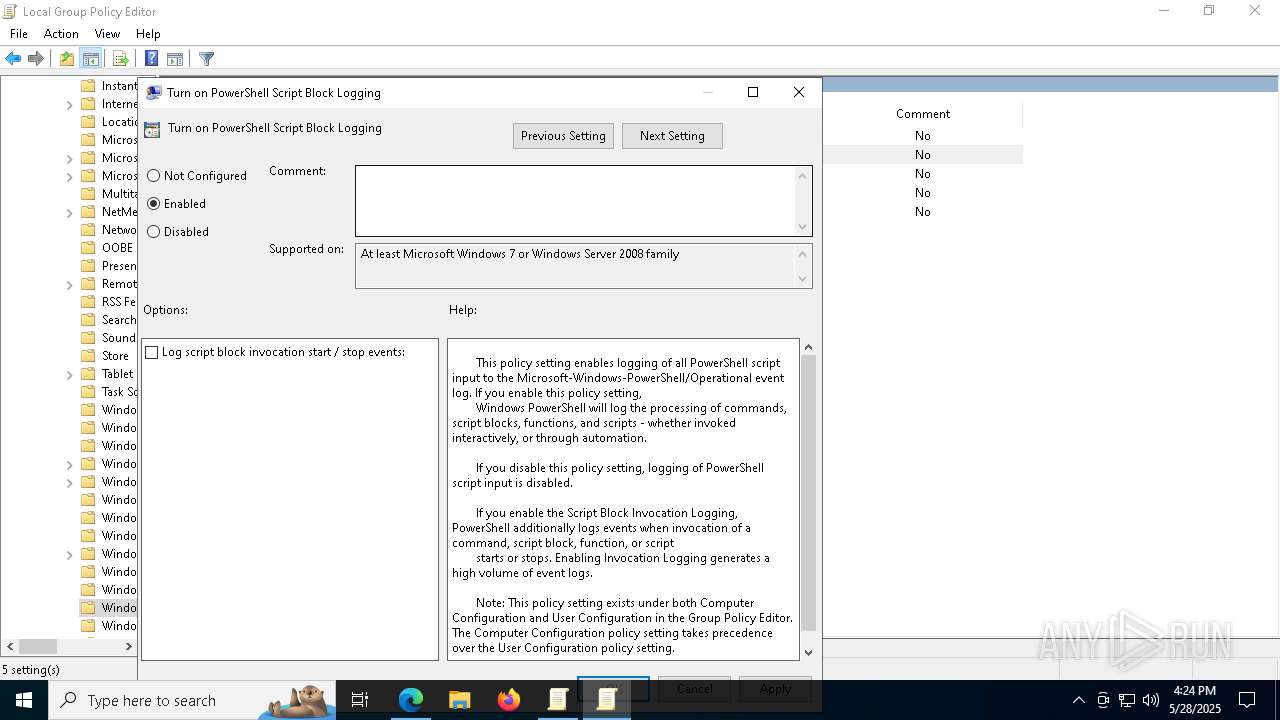Click Comment box scroll-up arrow
Image resolution: width=1280 pixels, height=720 pixels.
click(802, 176)
